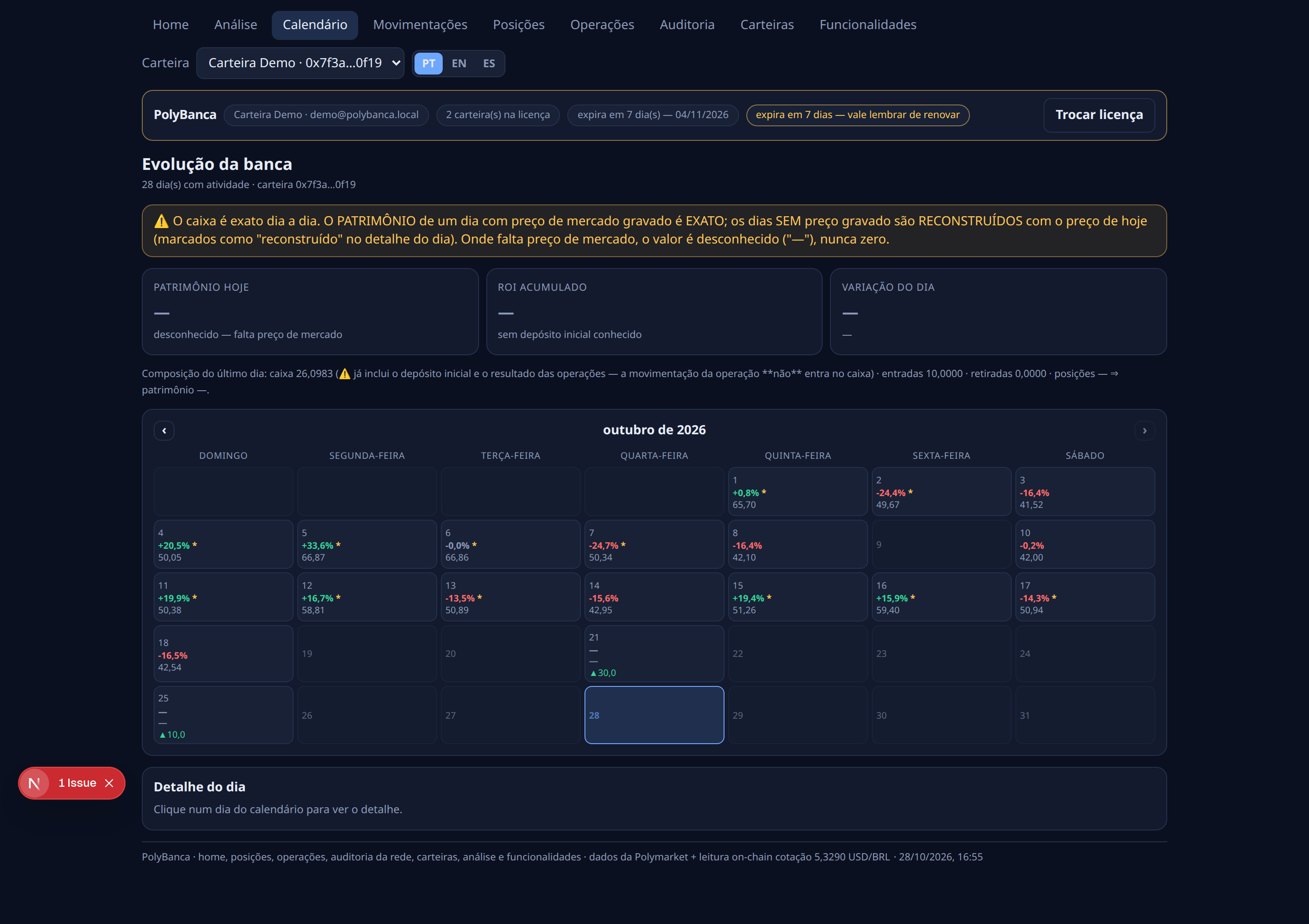Open the Next.js N issue indicator

[34, 783]
